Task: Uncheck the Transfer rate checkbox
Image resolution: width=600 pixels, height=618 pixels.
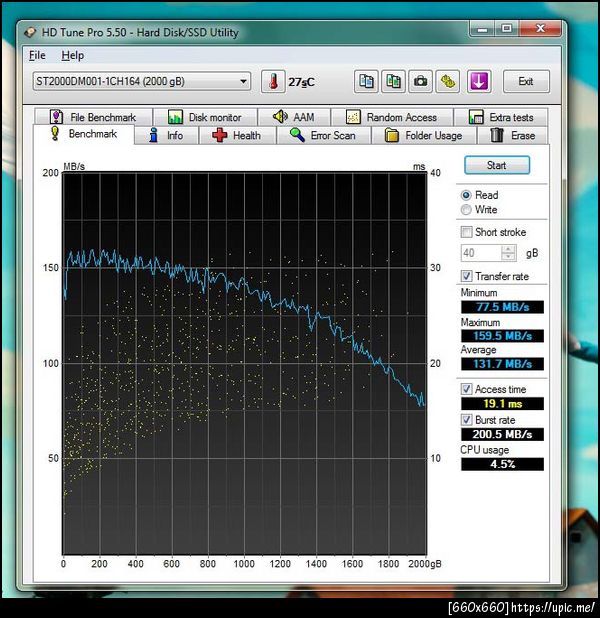Action: click(466, 276)
